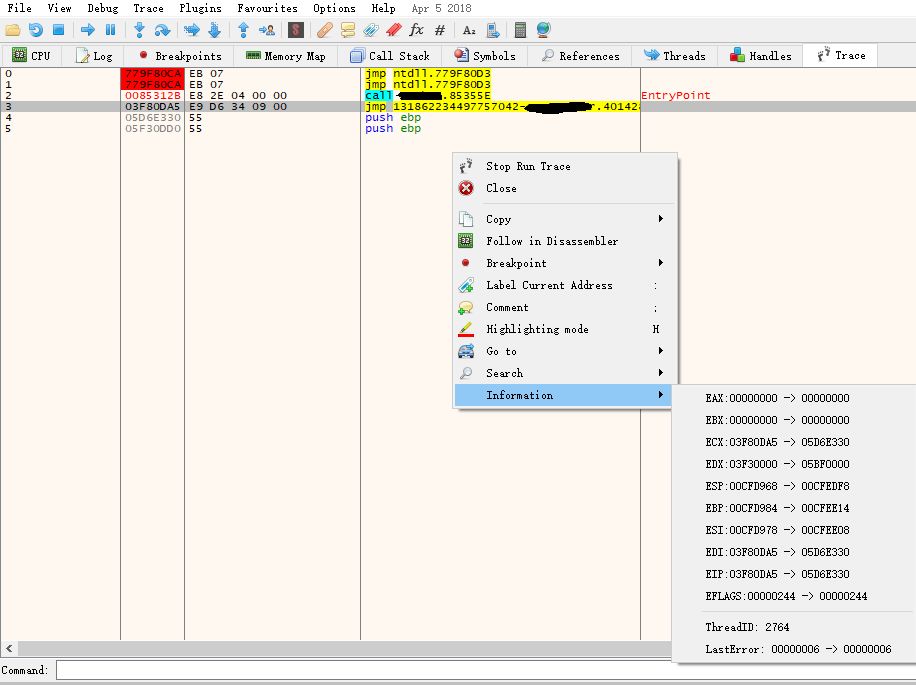Open the Options menu
Viewport: 916px width, 685px height.
click(x=334, y=8)
